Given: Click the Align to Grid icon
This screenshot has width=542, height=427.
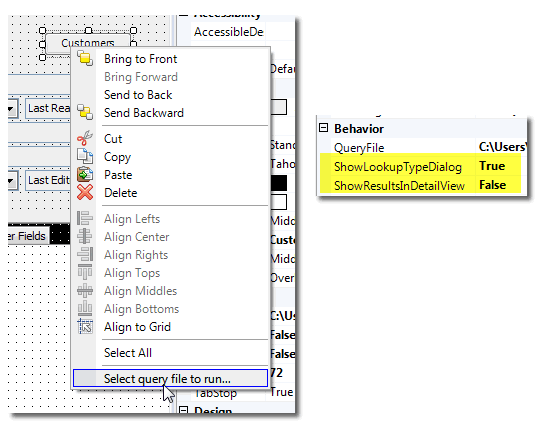Looking at the screenshot, I should 85,326.
